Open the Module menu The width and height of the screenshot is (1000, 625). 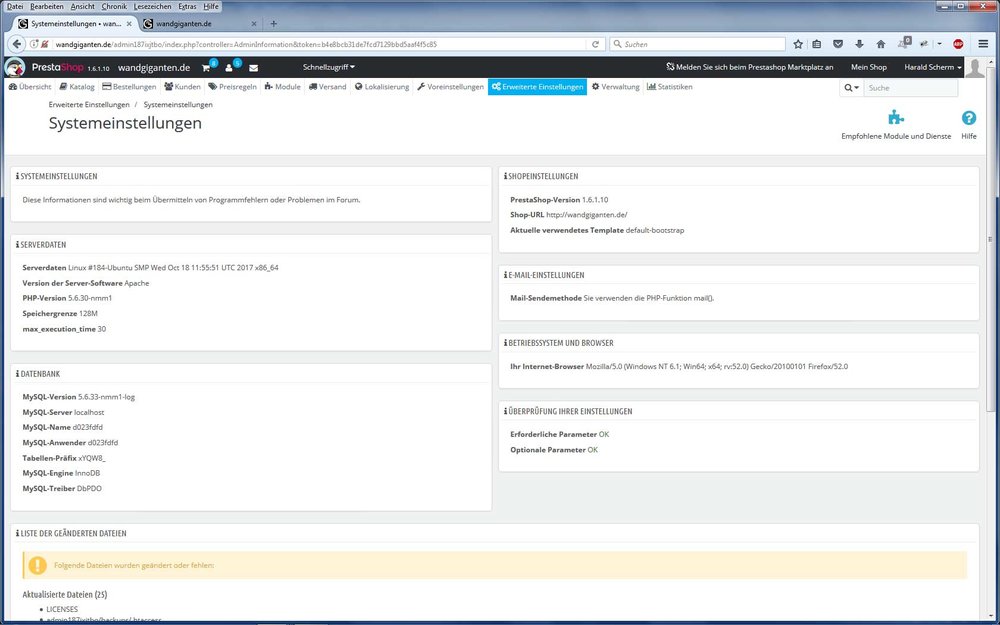click(x=283, y=87)
